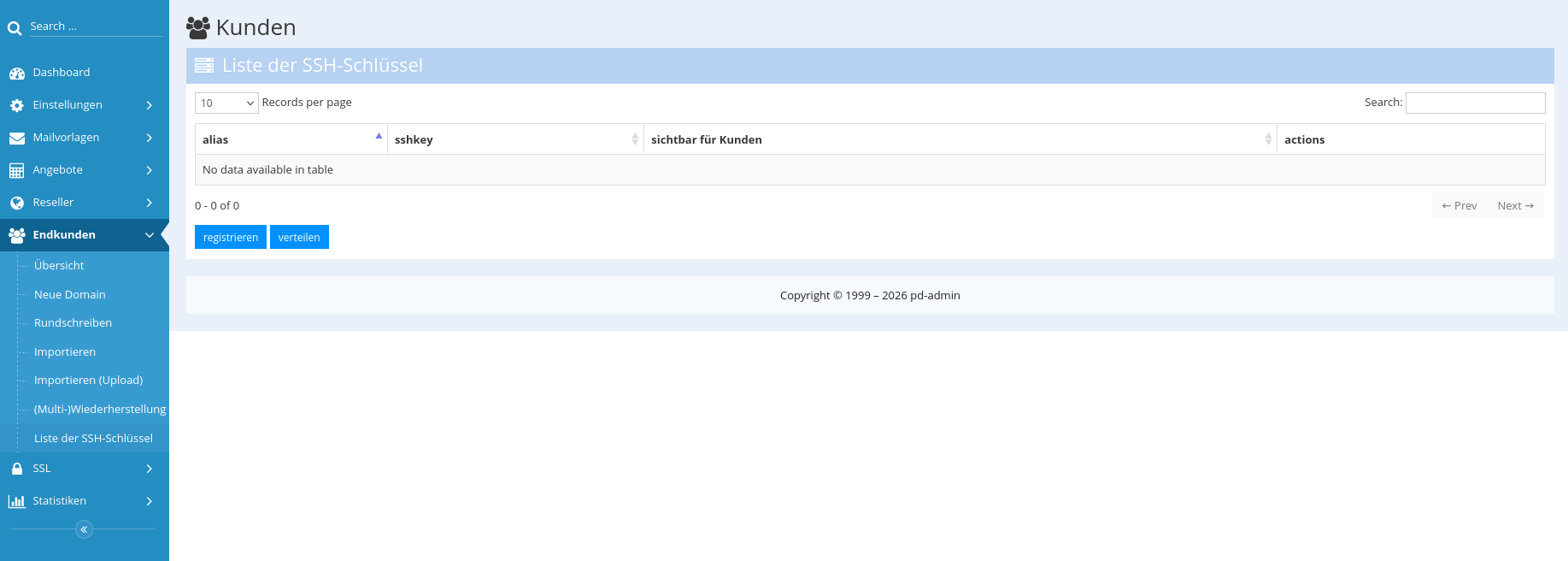Click the SSL padlock icon

tap(17, 469)
